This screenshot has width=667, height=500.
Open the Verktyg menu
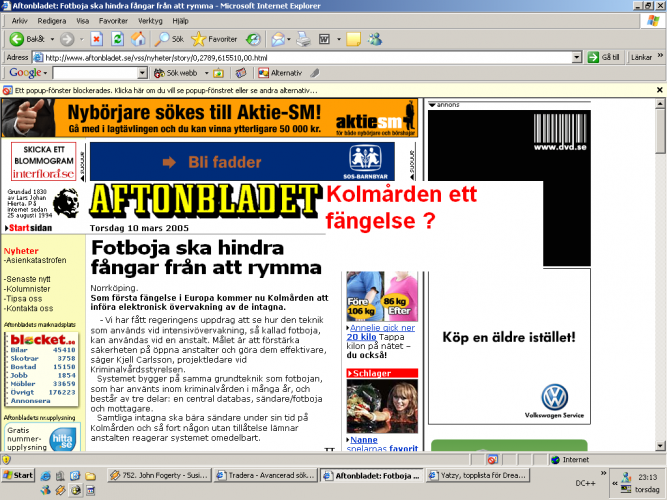(150, 20)
